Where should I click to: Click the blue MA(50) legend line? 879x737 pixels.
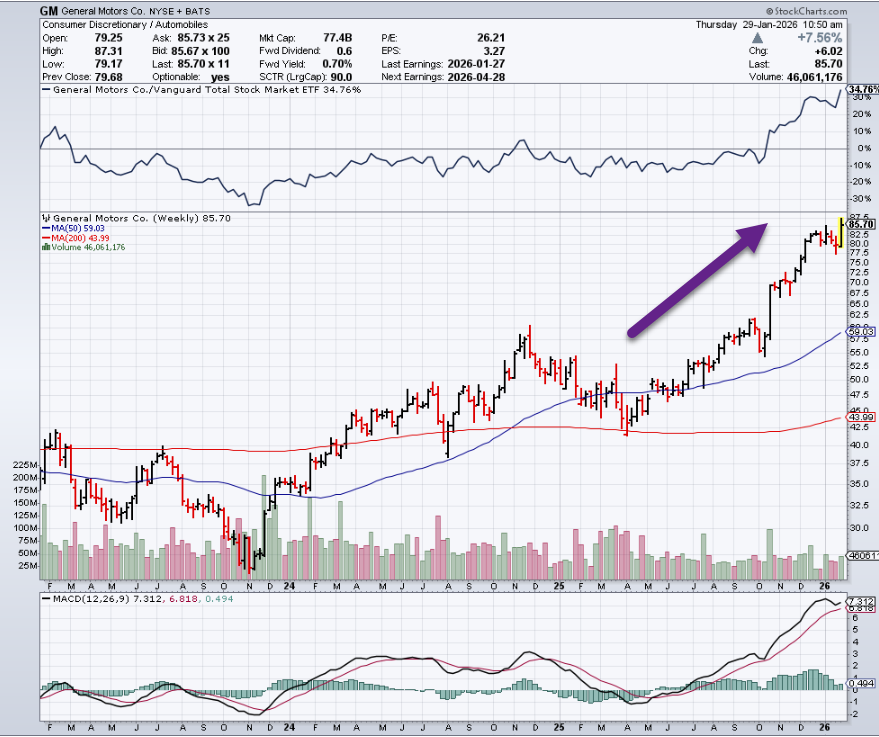click(44, 227)
